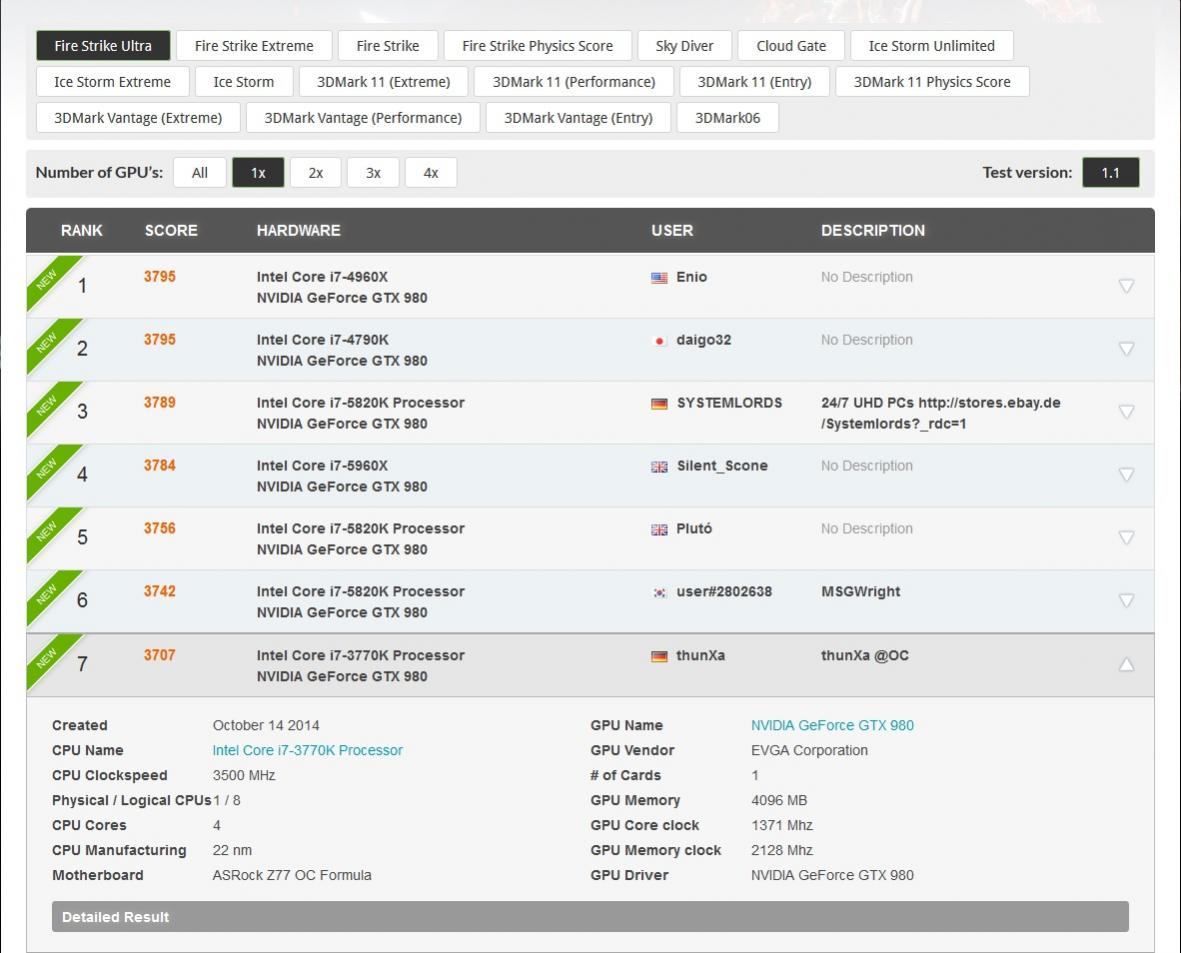Expand rank 3 SYSTEMLORDS result details
1181x953 pixels.
[1126, 412]
